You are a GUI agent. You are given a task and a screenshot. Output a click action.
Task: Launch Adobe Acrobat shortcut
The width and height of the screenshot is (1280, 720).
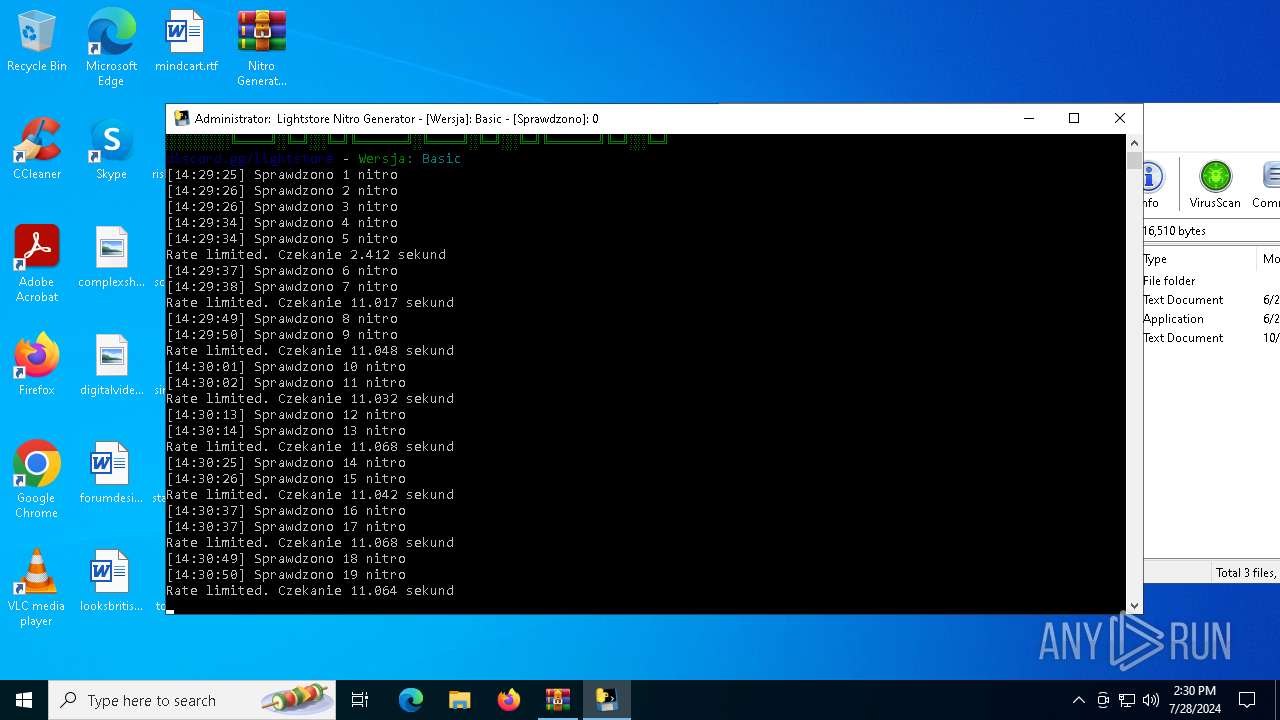37,264
